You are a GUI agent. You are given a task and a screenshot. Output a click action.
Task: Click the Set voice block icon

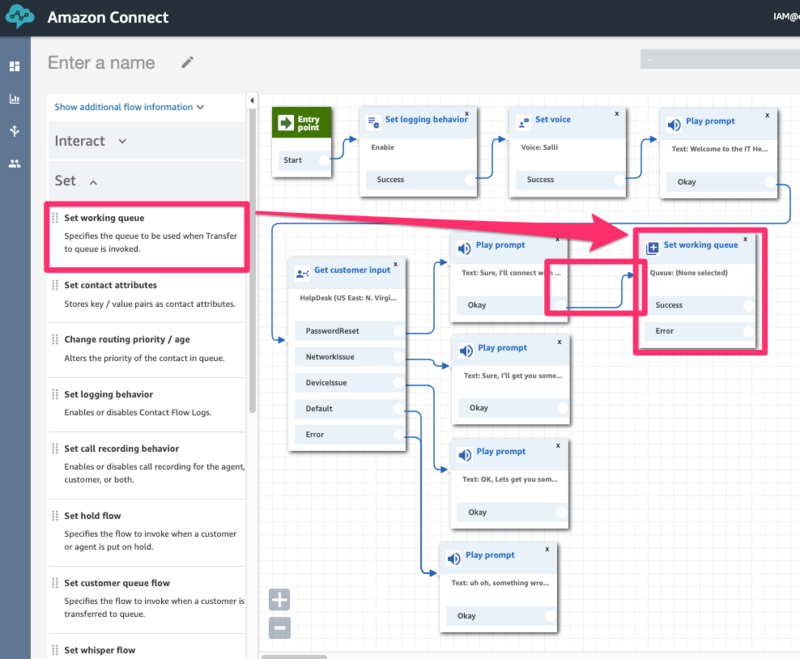click(523, 122)
